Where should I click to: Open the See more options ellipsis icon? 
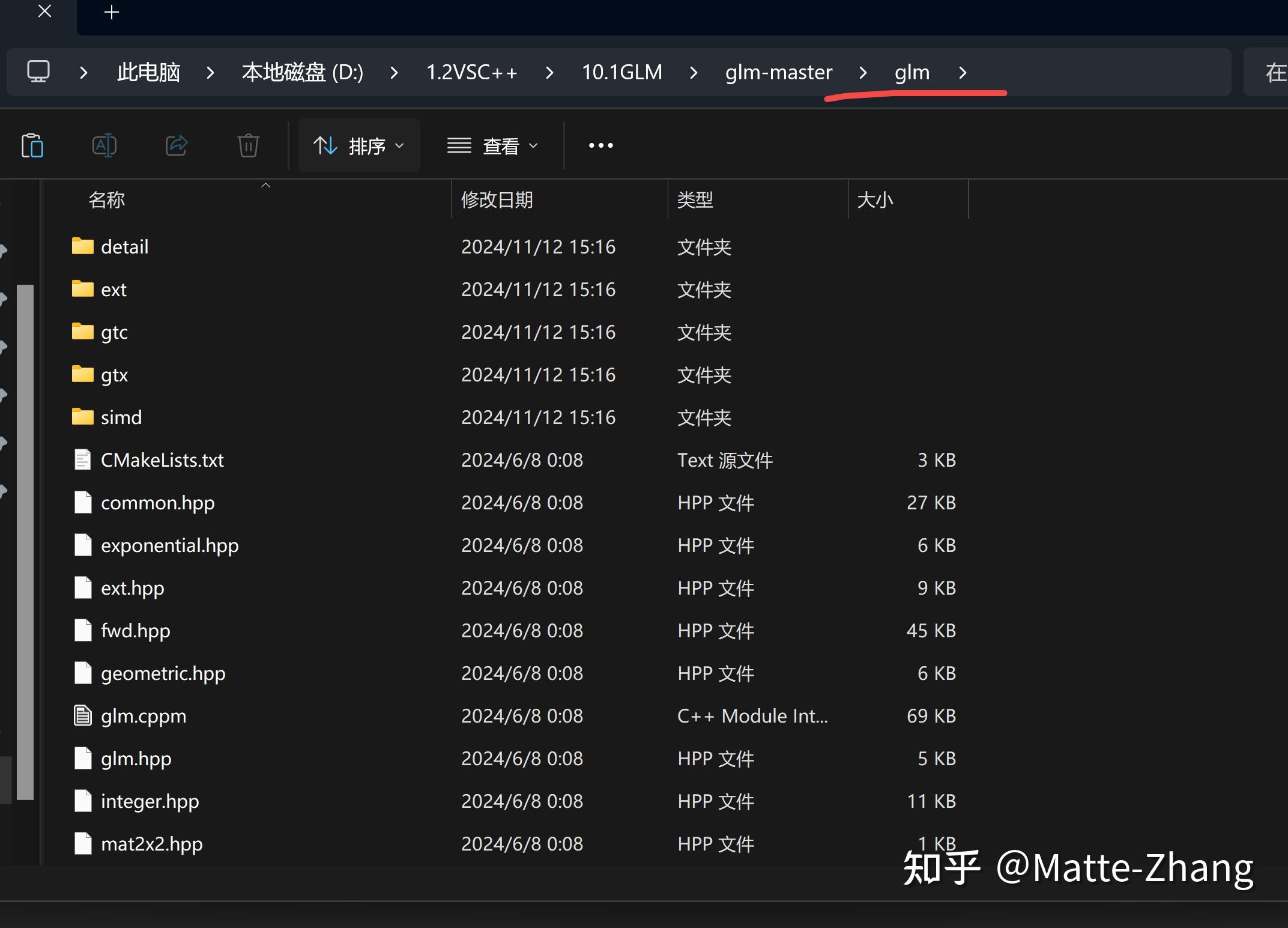pyautogui.click(x=600, y=145)
